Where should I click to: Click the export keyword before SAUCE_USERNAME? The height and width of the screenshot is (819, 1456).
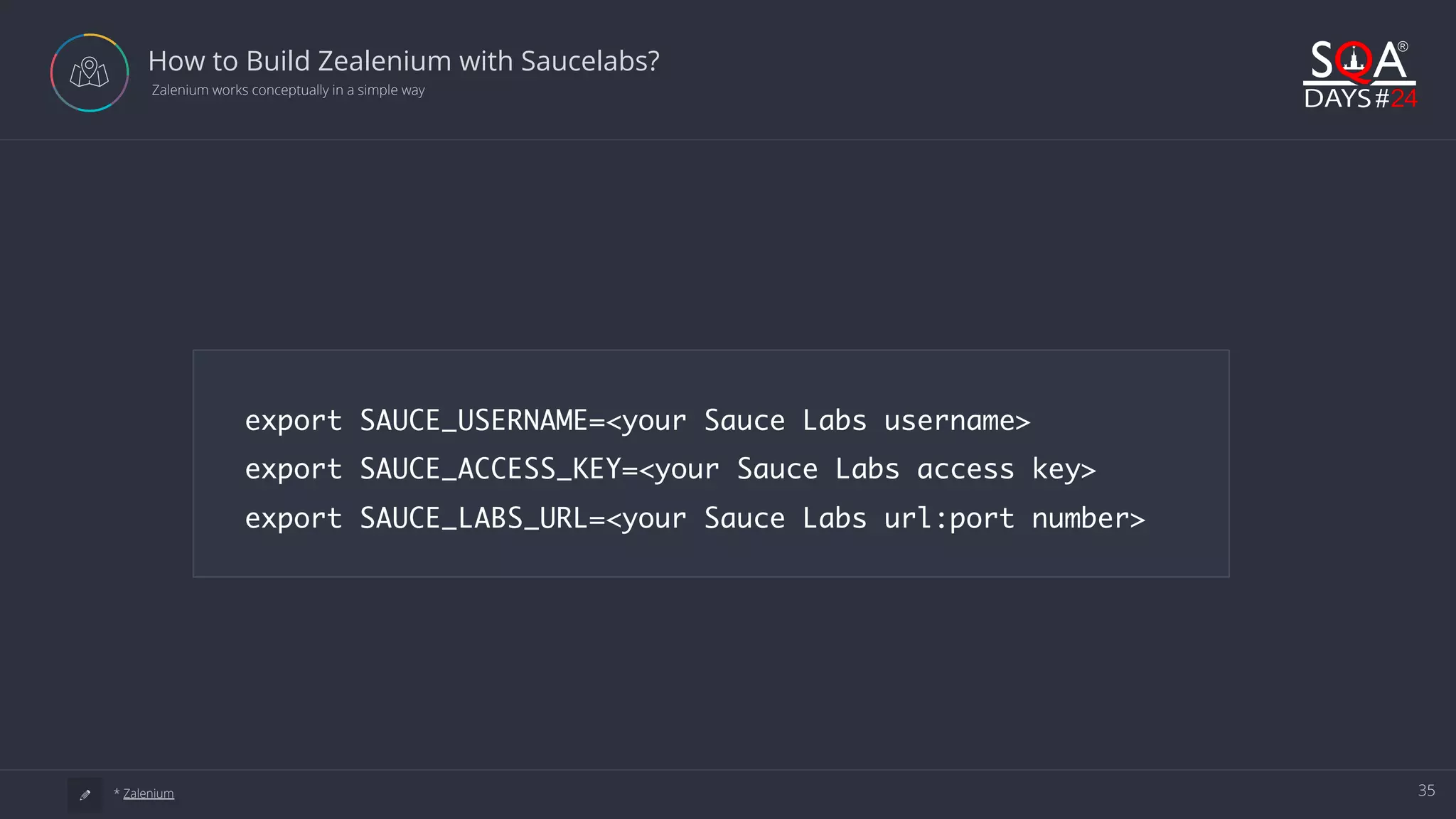coord(293,420)
